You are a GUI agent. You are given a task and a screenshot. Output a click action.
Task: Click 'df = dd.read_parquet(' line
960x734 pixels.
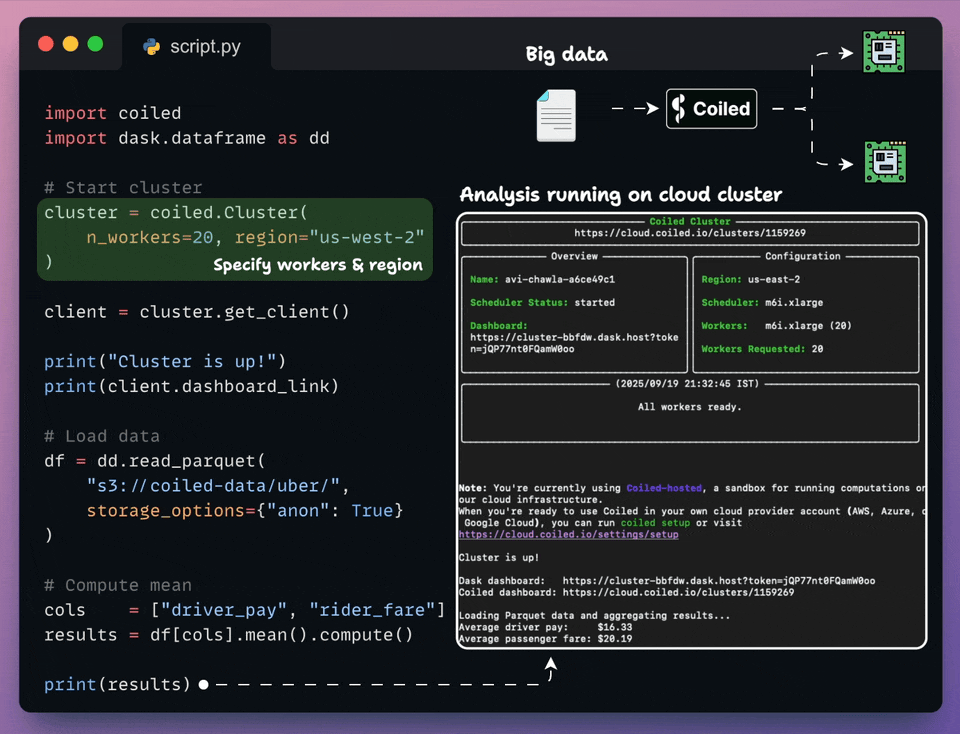[x=154, y=461]
